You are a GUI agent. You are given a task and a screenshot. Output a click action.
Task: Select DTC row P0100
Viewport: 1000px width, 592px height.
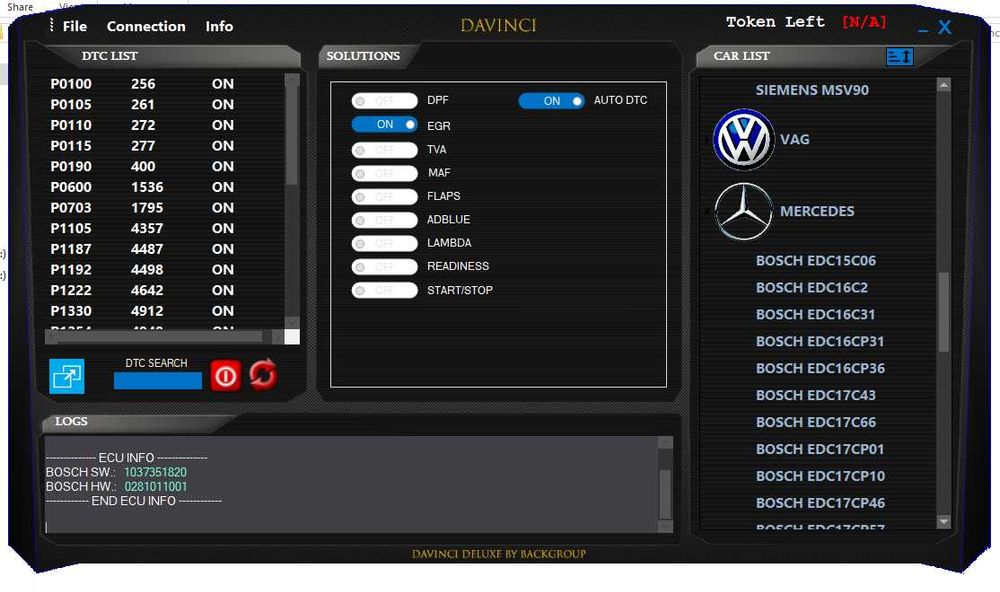(x=142, y=84)
